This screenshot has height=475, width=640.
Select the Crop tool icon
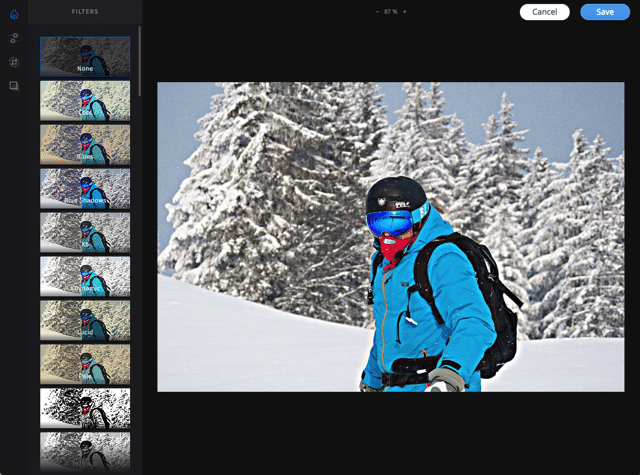coord(14,62)
